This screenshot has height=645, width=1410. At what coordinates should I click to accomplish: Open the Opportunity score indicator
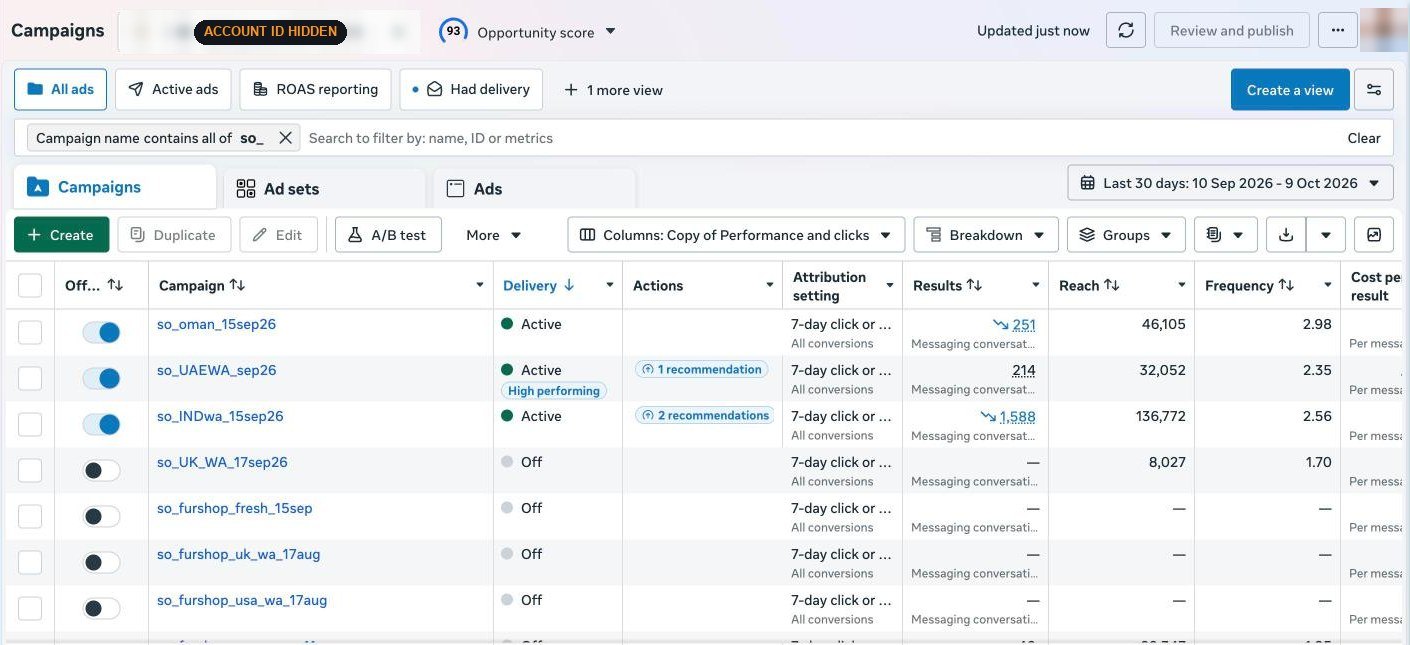click(x=528, y=32)
